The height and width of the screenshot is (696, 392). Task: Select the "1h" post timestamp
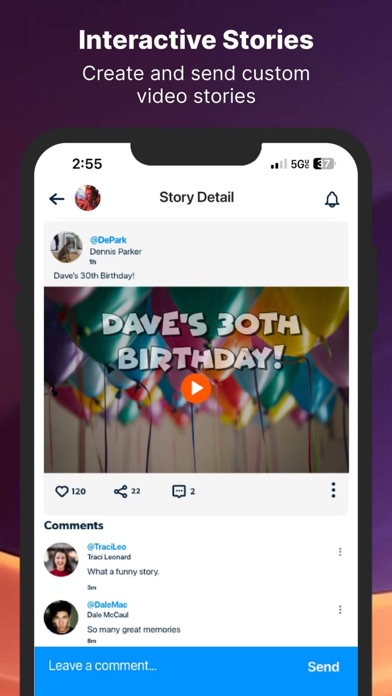point(93,262)
